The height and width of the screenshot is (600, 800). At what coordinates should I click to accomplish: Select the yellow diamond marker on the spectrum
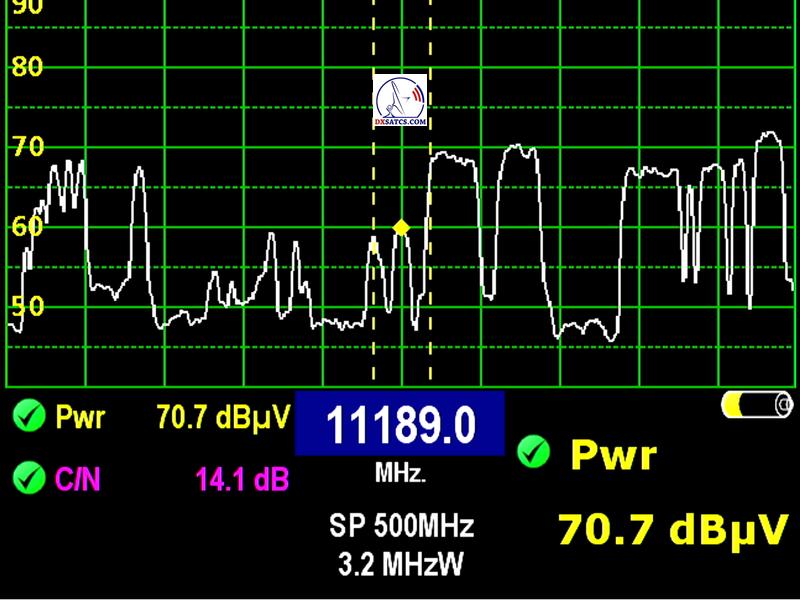click(x=401, y=228)
